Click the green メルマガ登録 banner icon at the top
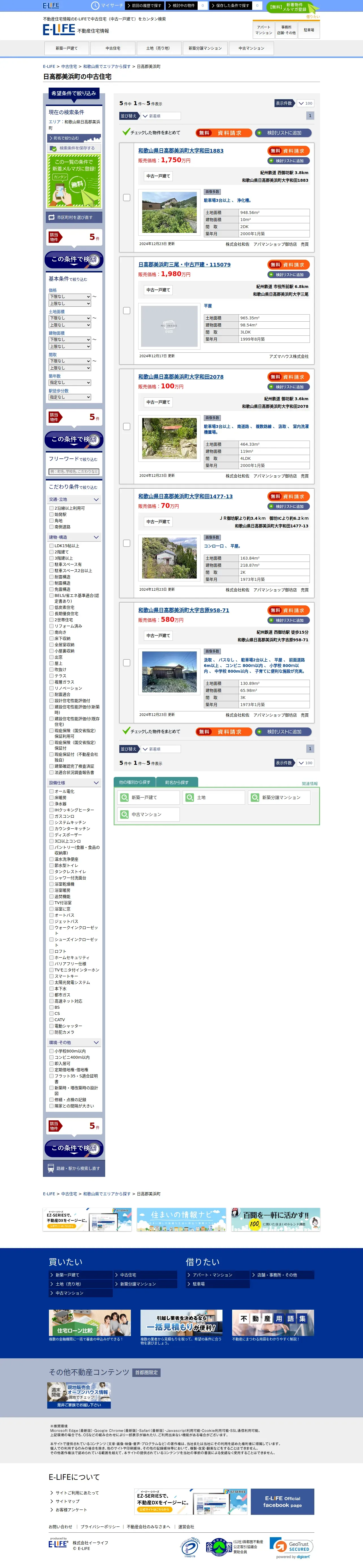The width and height of the screenshot is (363, 1568). point(292,8)
